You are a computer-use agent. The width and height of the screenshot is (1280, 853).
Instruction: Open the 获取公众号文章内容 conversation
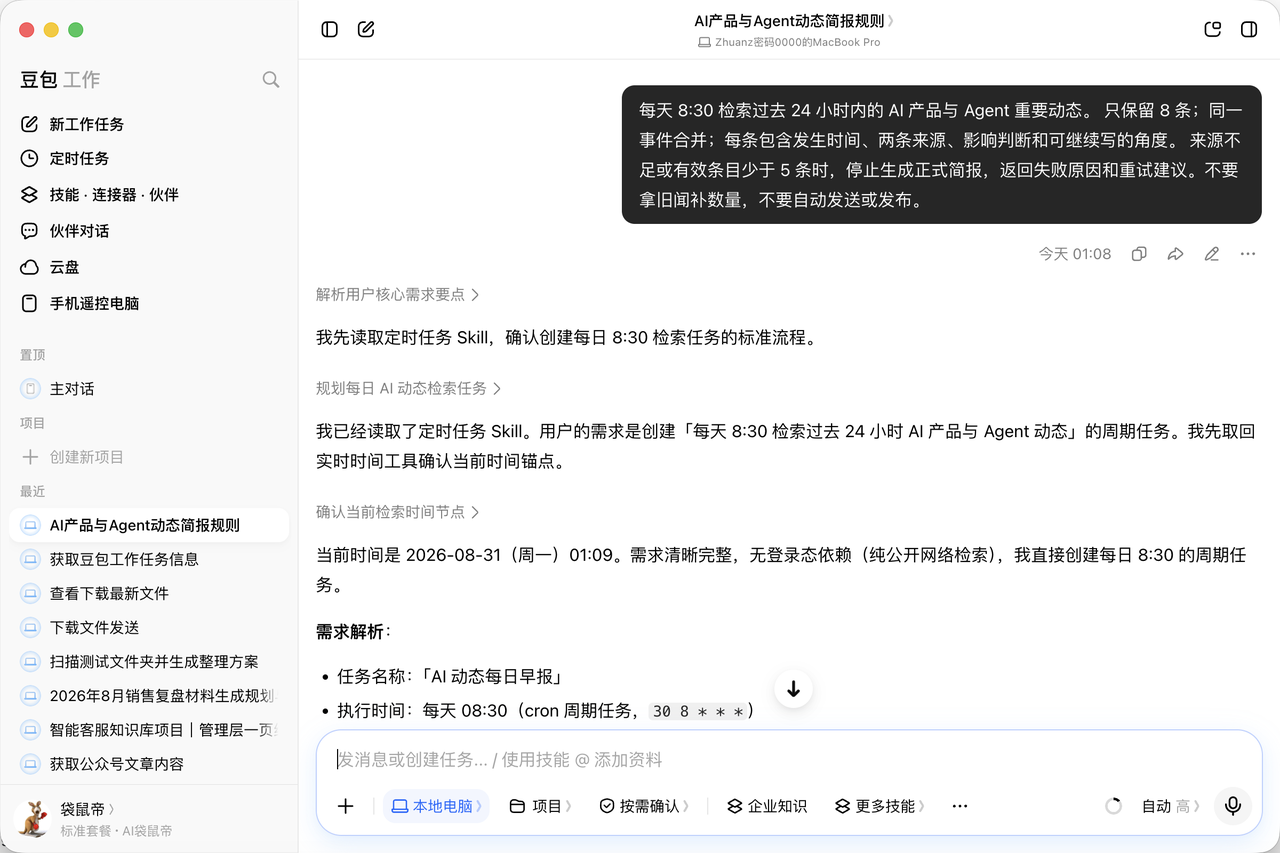point(149,764)
